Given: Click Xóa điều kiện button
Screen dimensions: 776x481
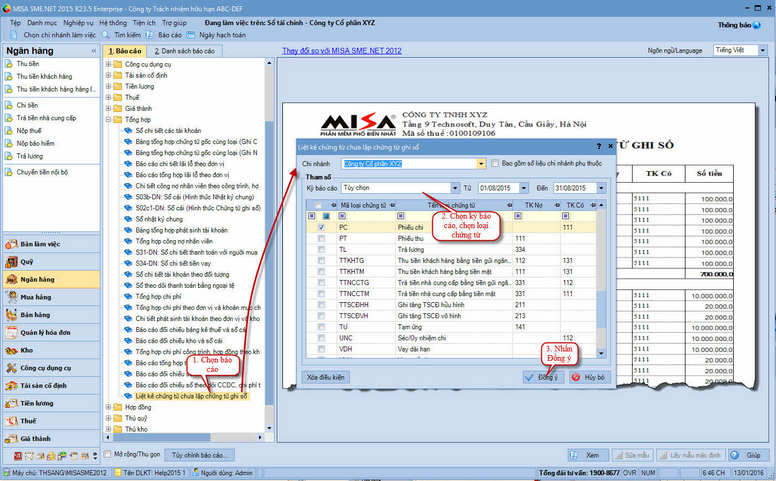Looking at the screenshot, I should pos(326,377).
